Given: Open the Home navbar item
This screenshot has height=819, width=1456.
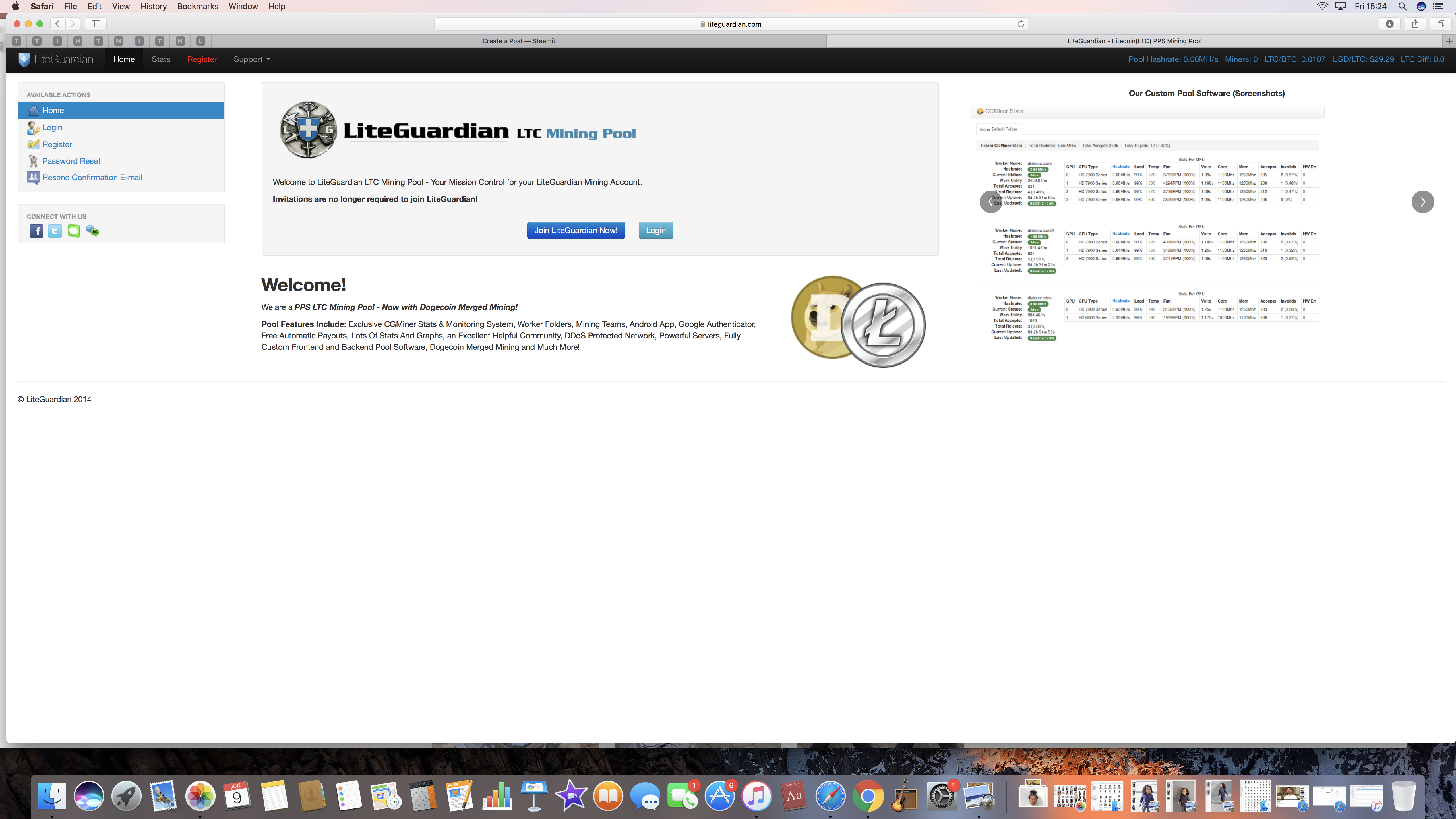Looking at the screenshot, I should click(124, 59).
